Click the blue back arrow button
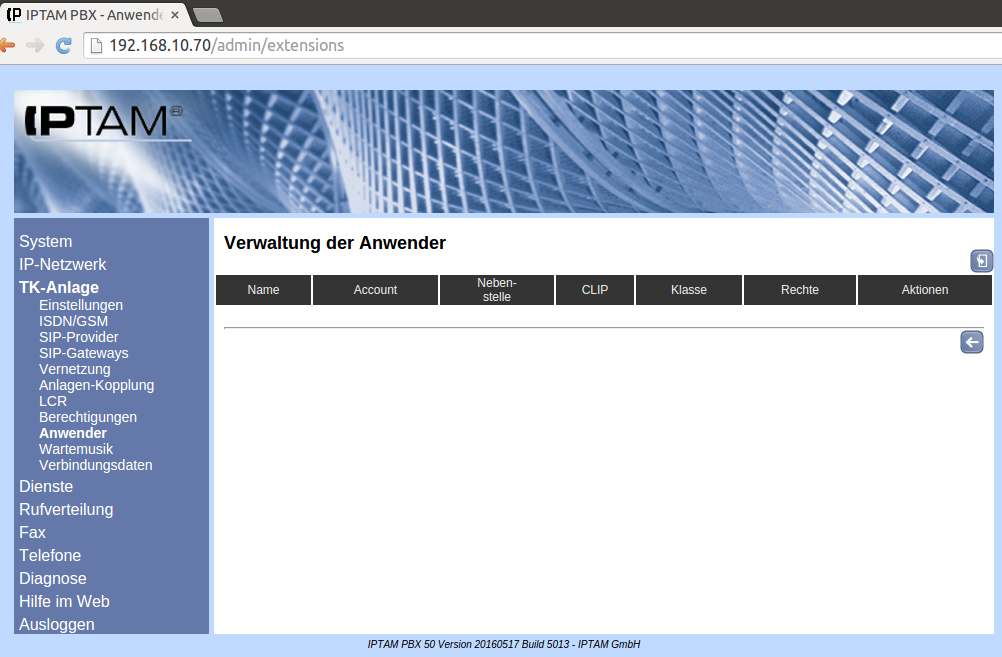Screen dimensions: 1002x657 pos(971,343)
